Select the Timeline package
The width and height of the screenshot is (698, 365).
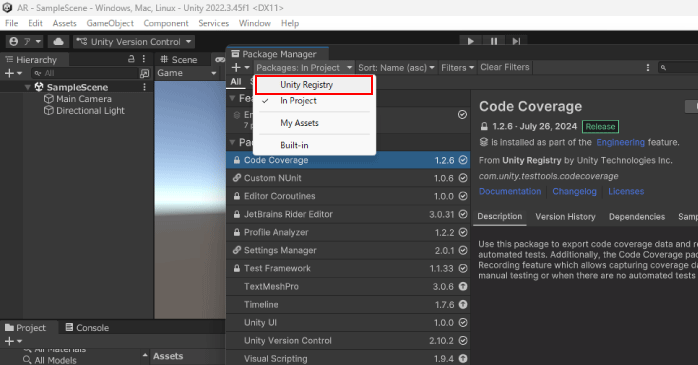348,305
